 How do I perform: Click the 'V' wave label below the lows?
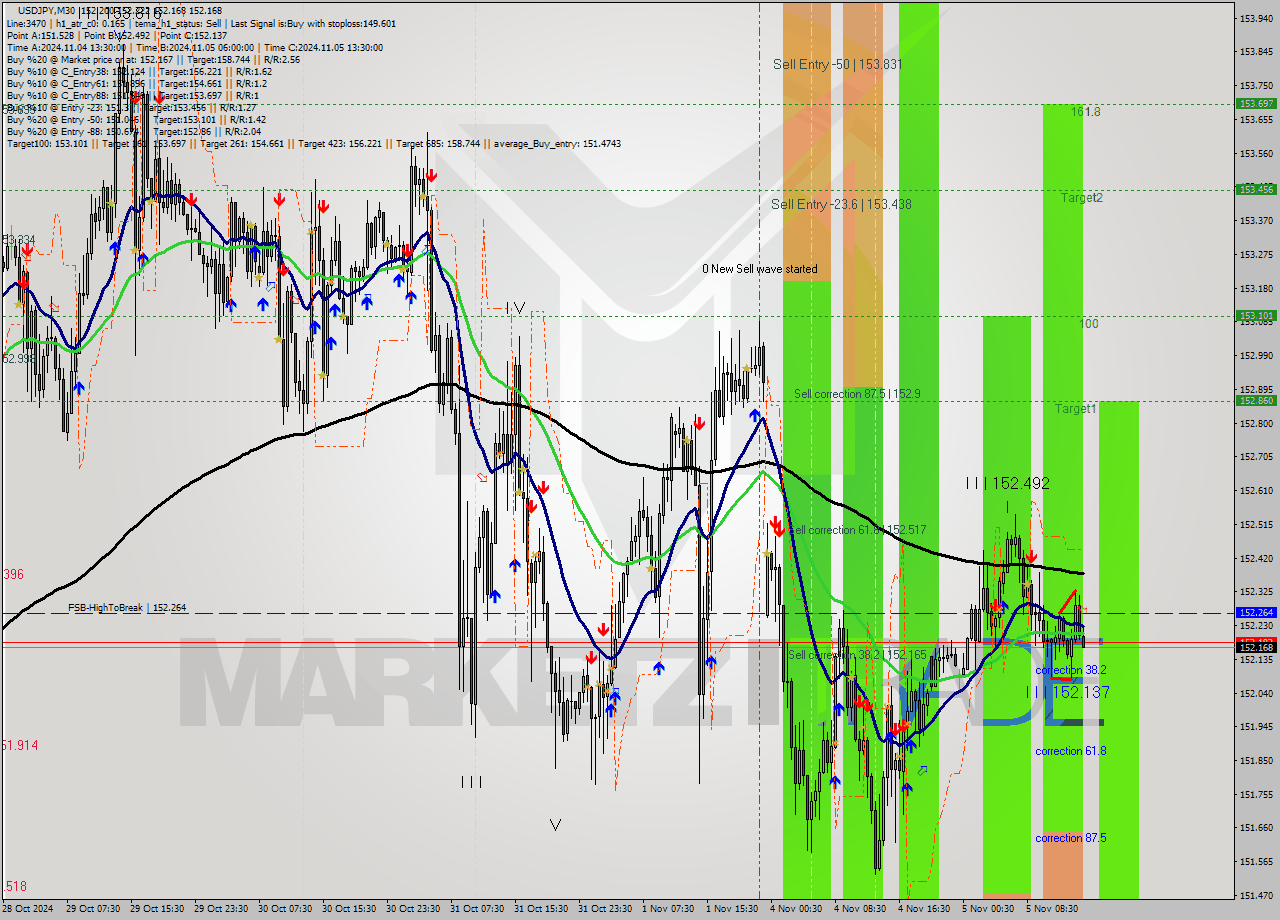click(555, 825)
